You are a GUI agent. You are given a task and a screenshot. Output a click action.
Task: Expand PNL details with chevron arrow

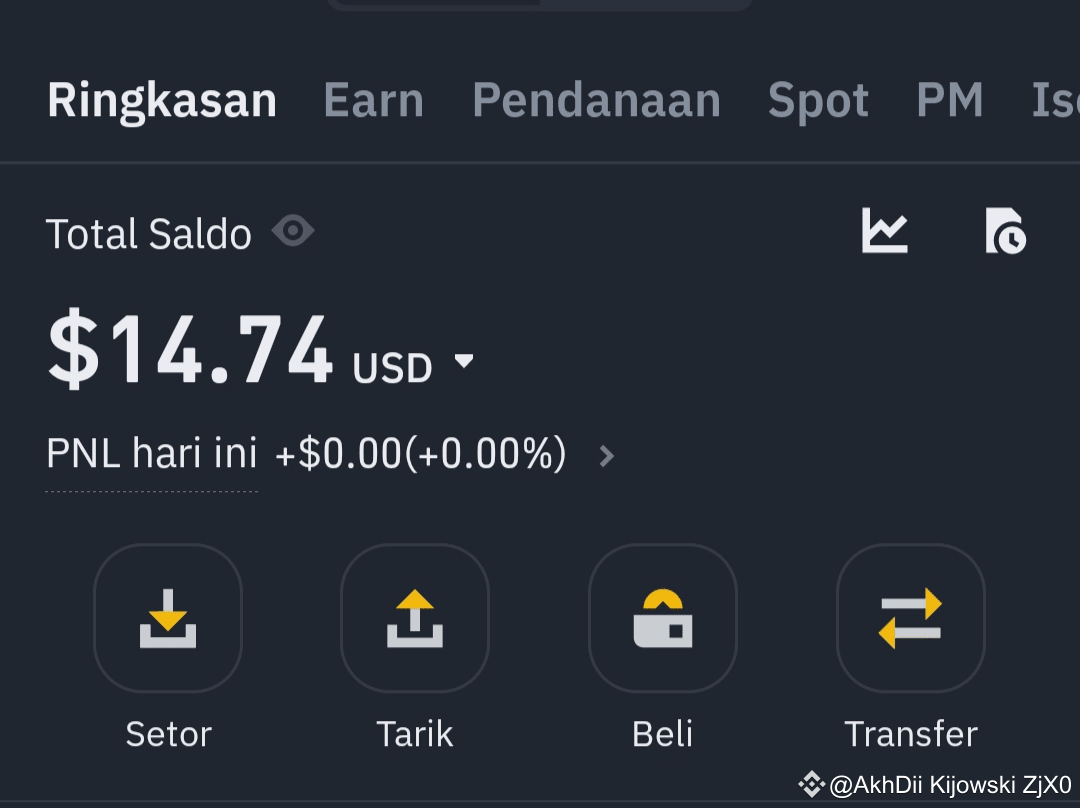click(606, 457)
